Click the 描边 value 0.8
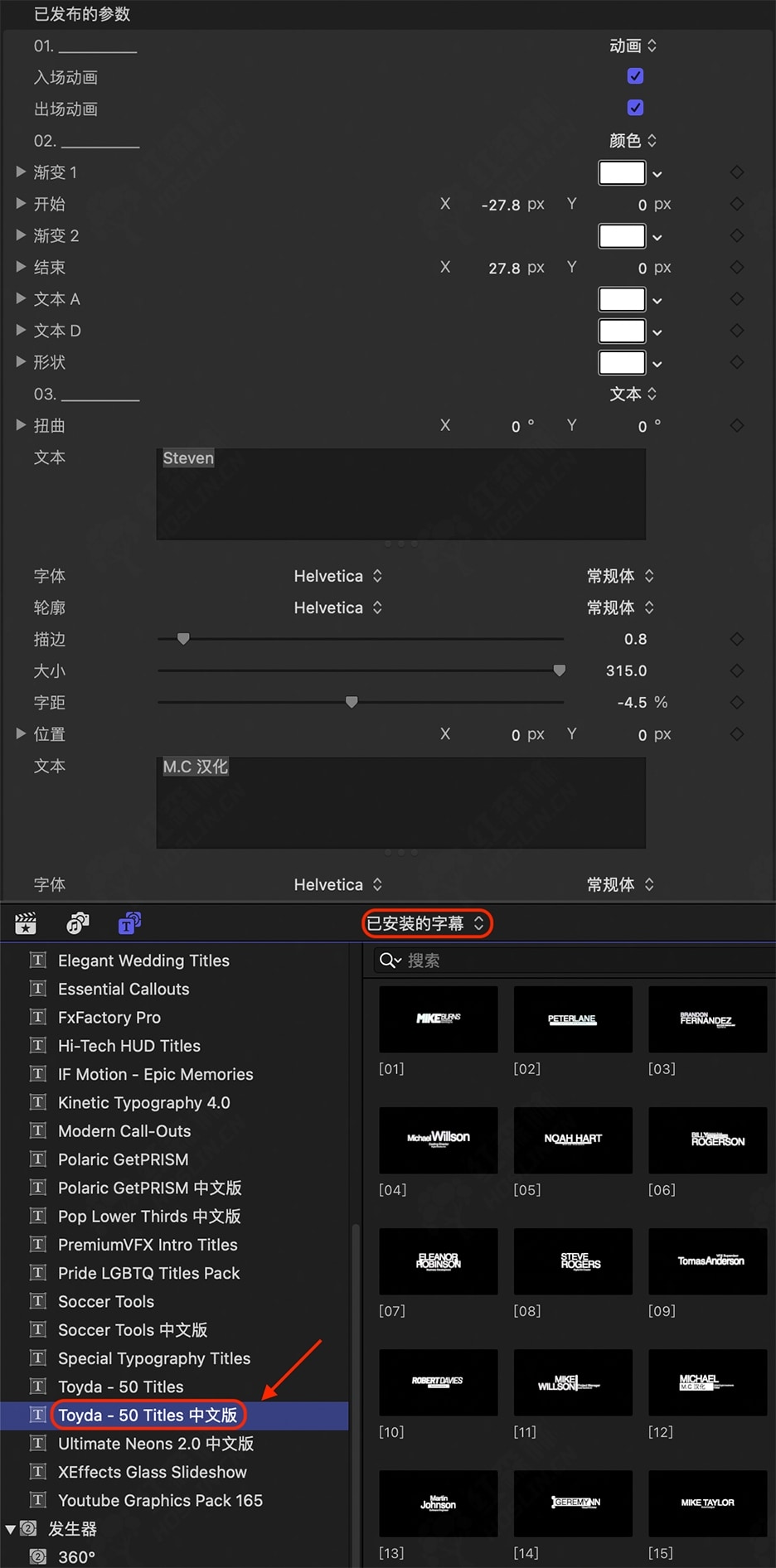 (x=635, y=639)
